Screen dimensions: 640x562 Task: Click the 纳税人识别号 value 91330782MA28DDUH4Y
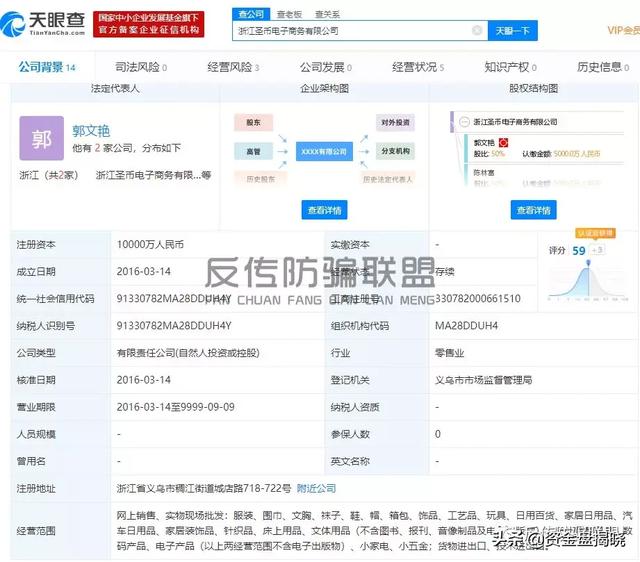[x=174, y=326]
